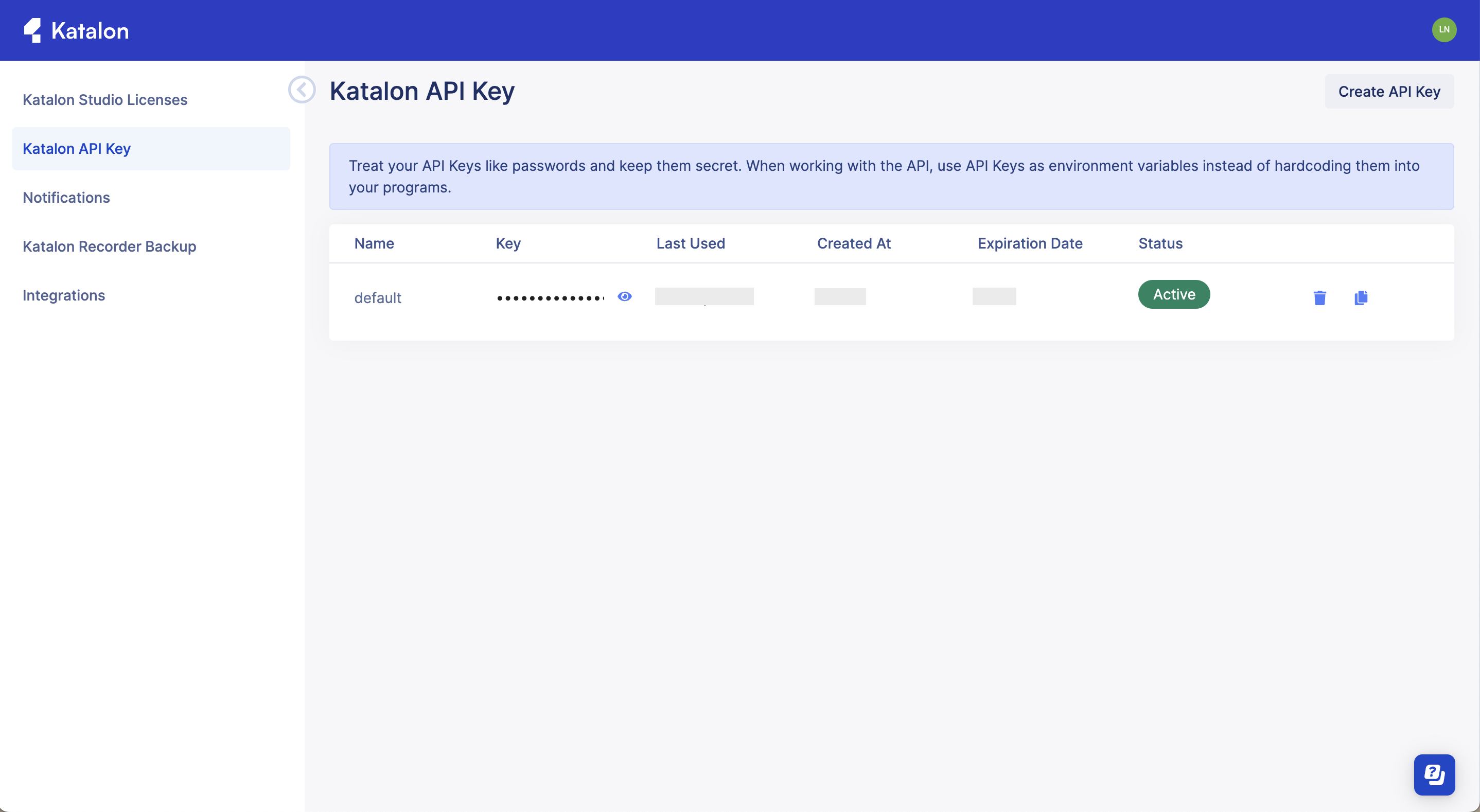Go to the Notifications section
The height and width of the screenshot is (812, 1480).
click(x=66, y=197)
